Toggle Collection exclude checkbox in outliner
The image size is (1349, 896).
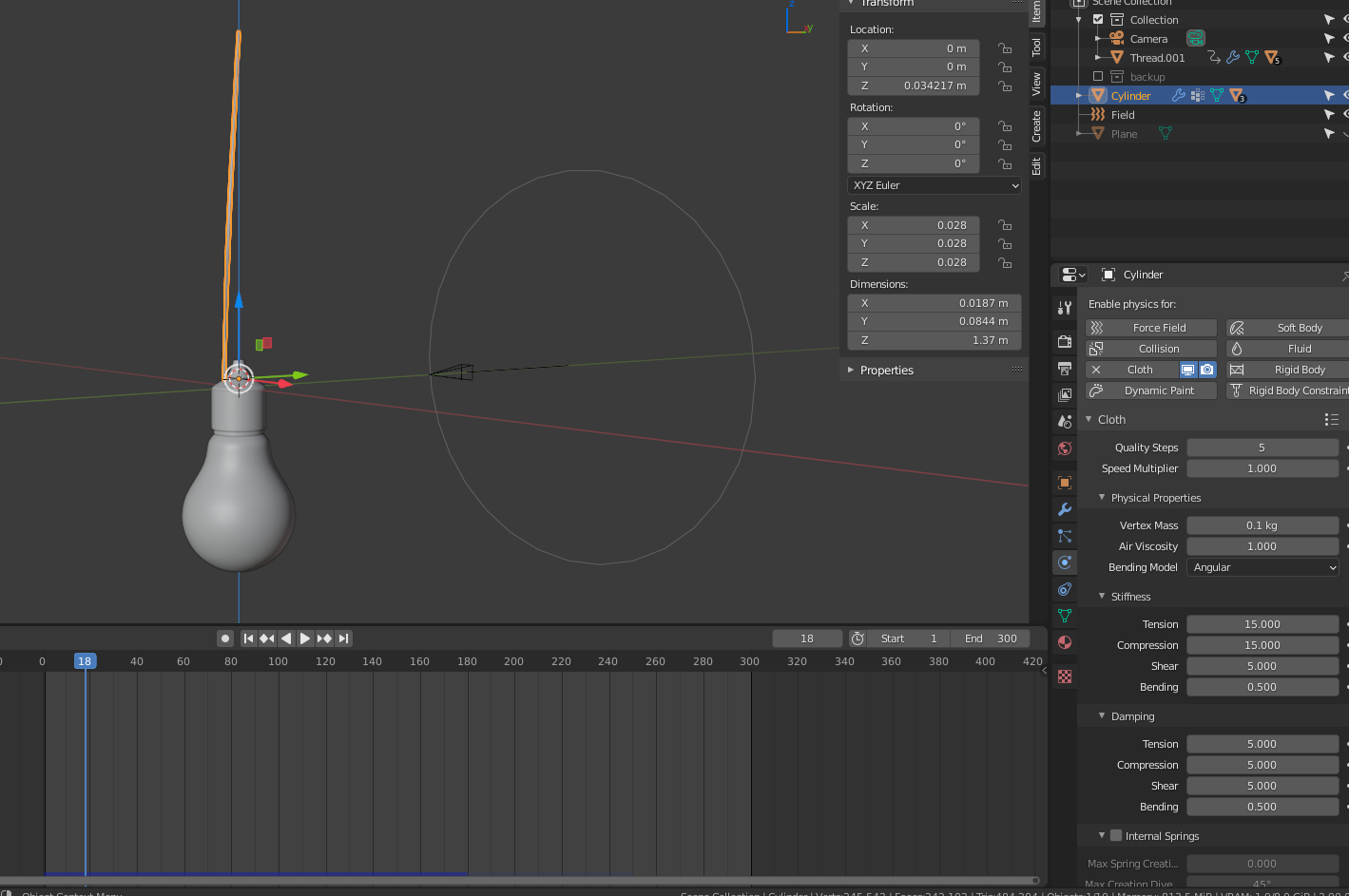click(1098, 19)
